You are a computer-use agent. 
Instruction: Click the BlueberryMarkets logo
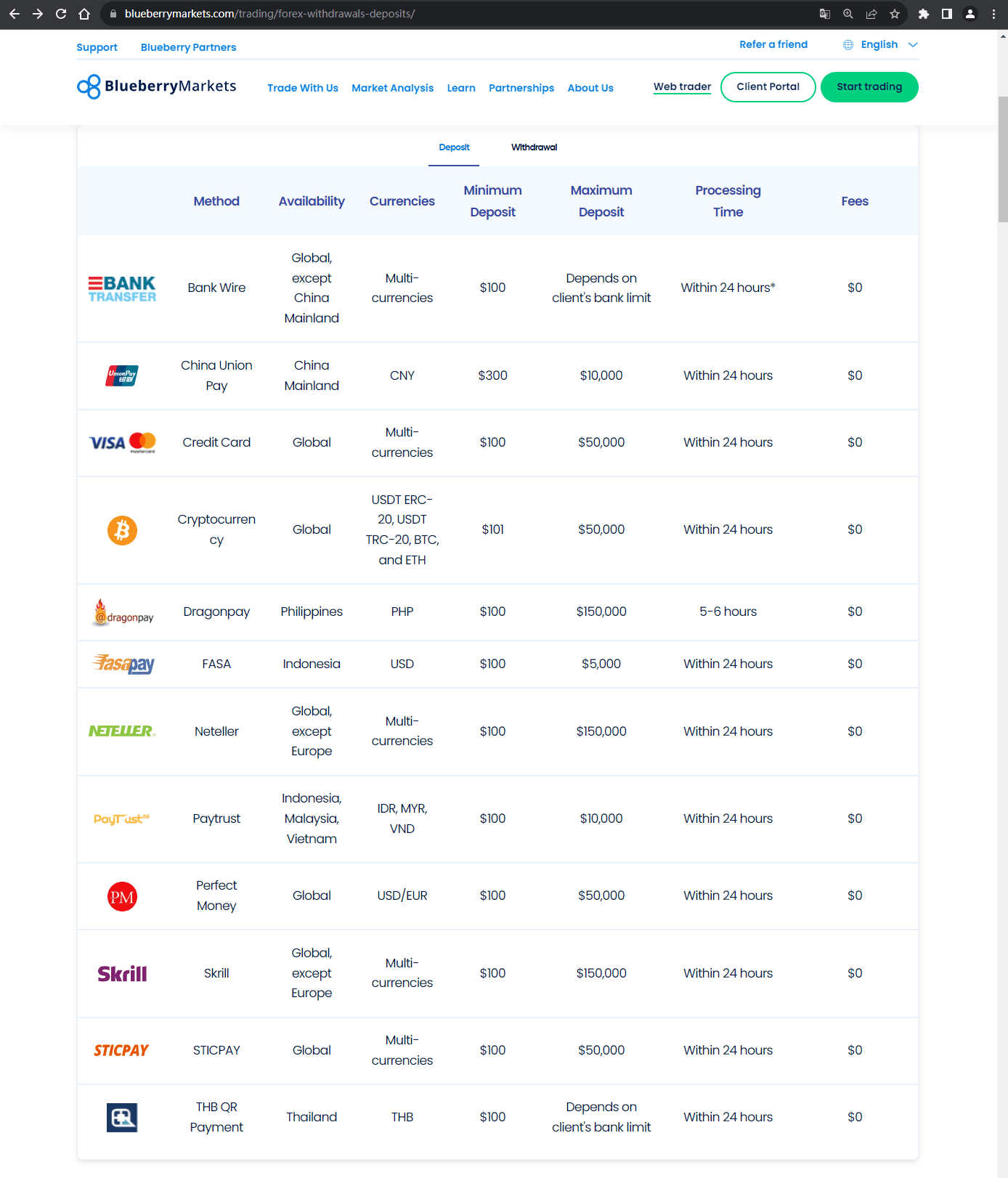(157, 86)
